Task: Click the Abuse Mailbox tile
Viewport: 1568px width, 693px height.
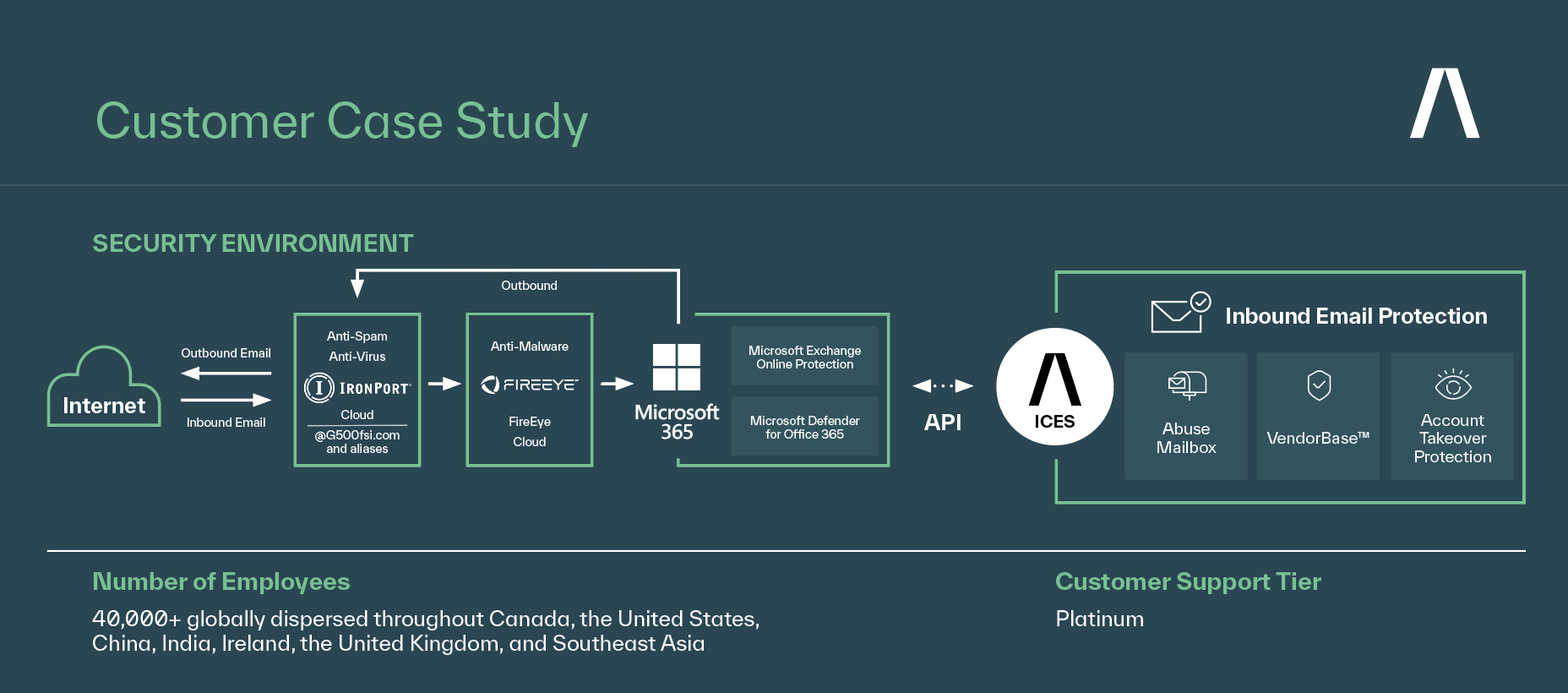Action: pyautogui.click(x=1186, y=416)
